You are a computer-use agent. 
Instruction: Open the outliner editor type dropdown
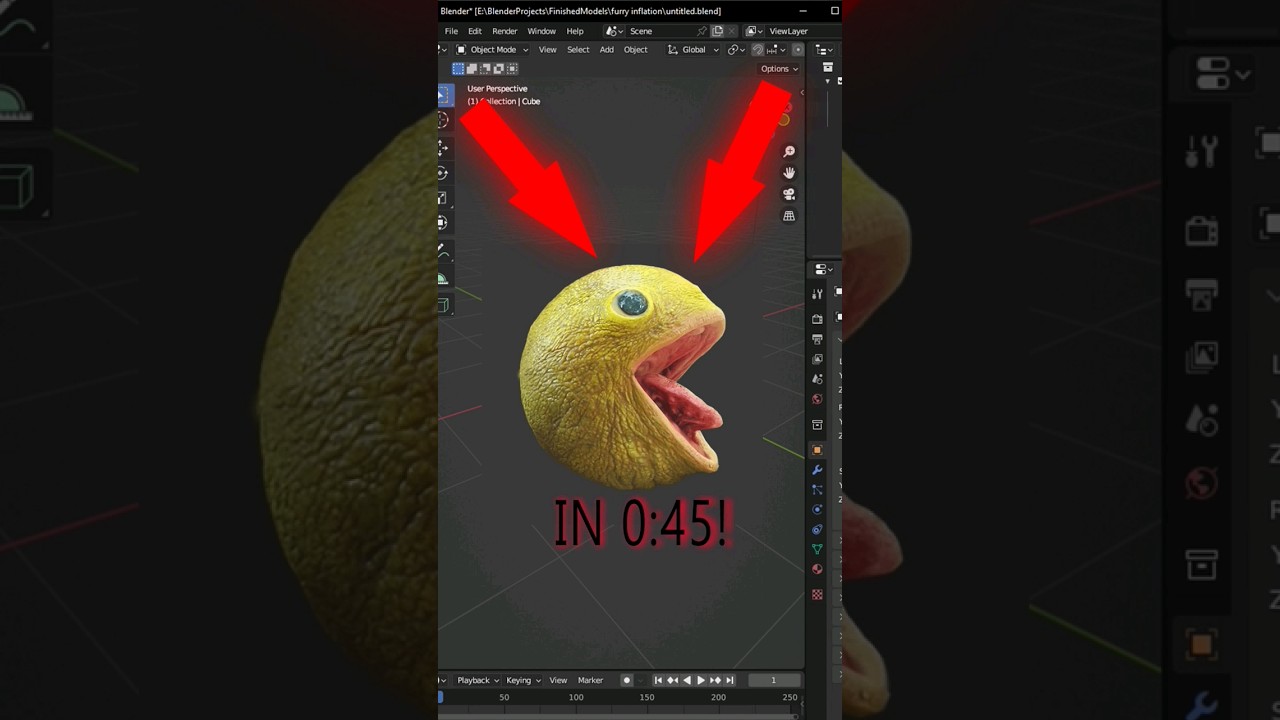824,50
